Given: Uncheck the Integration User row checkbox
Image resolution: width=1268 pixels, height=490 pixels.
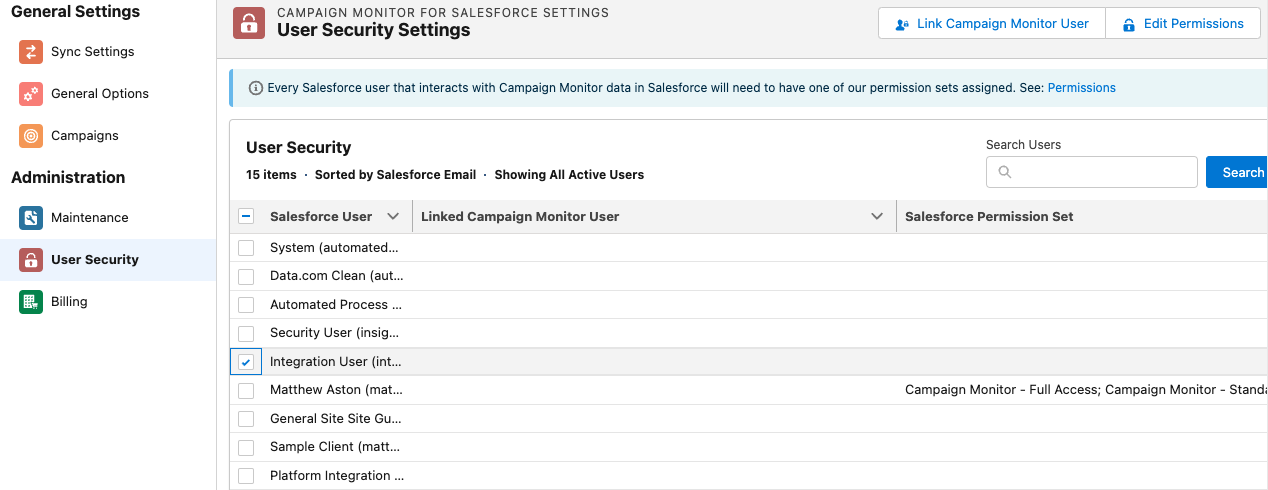Looking at the screenshot, I should pyautogui.click(x=246, y=362).
